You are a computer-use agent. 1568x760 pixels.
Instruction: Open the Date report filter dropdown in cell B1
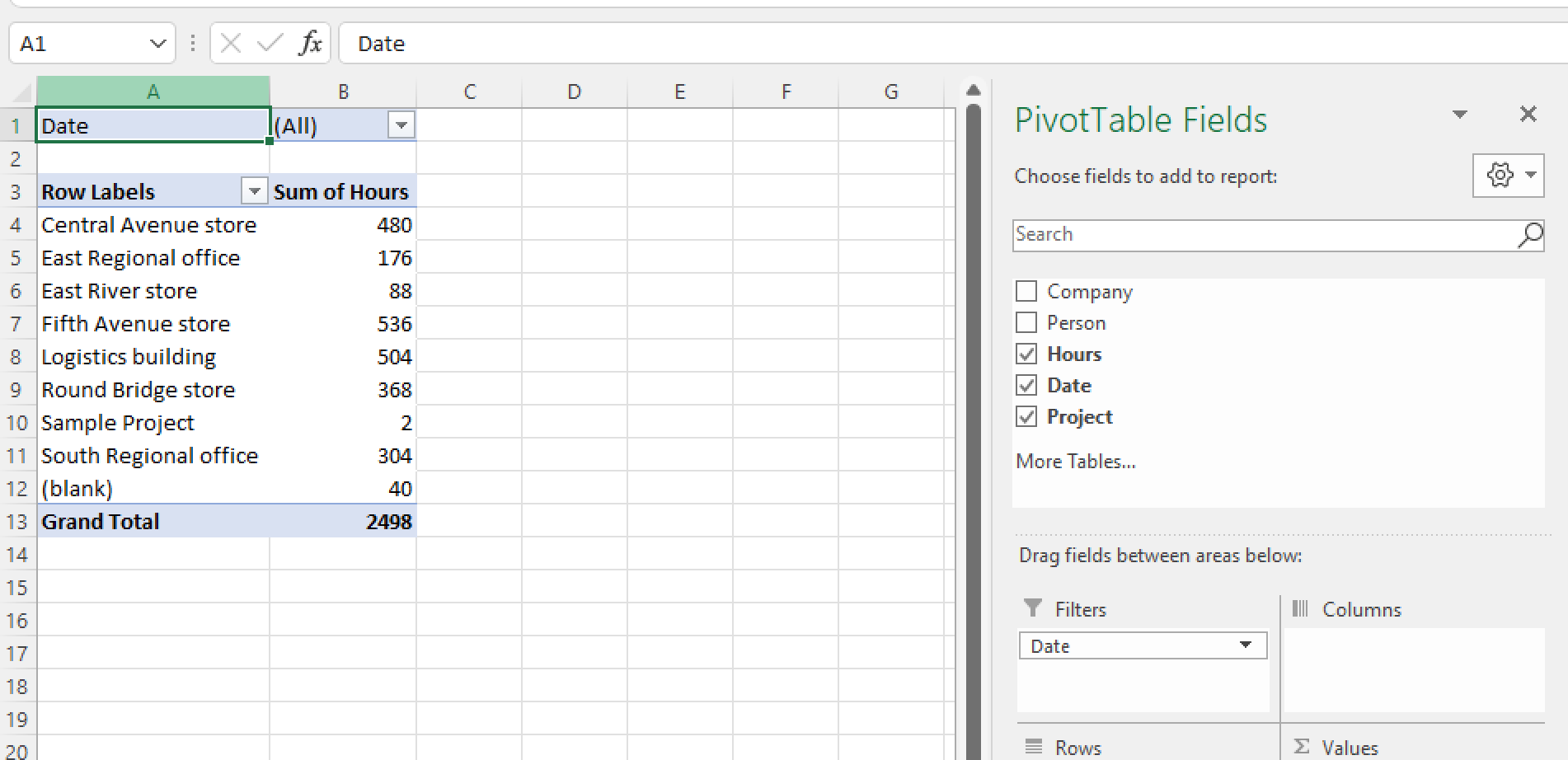pyautogui.click(x=401, y=125)
